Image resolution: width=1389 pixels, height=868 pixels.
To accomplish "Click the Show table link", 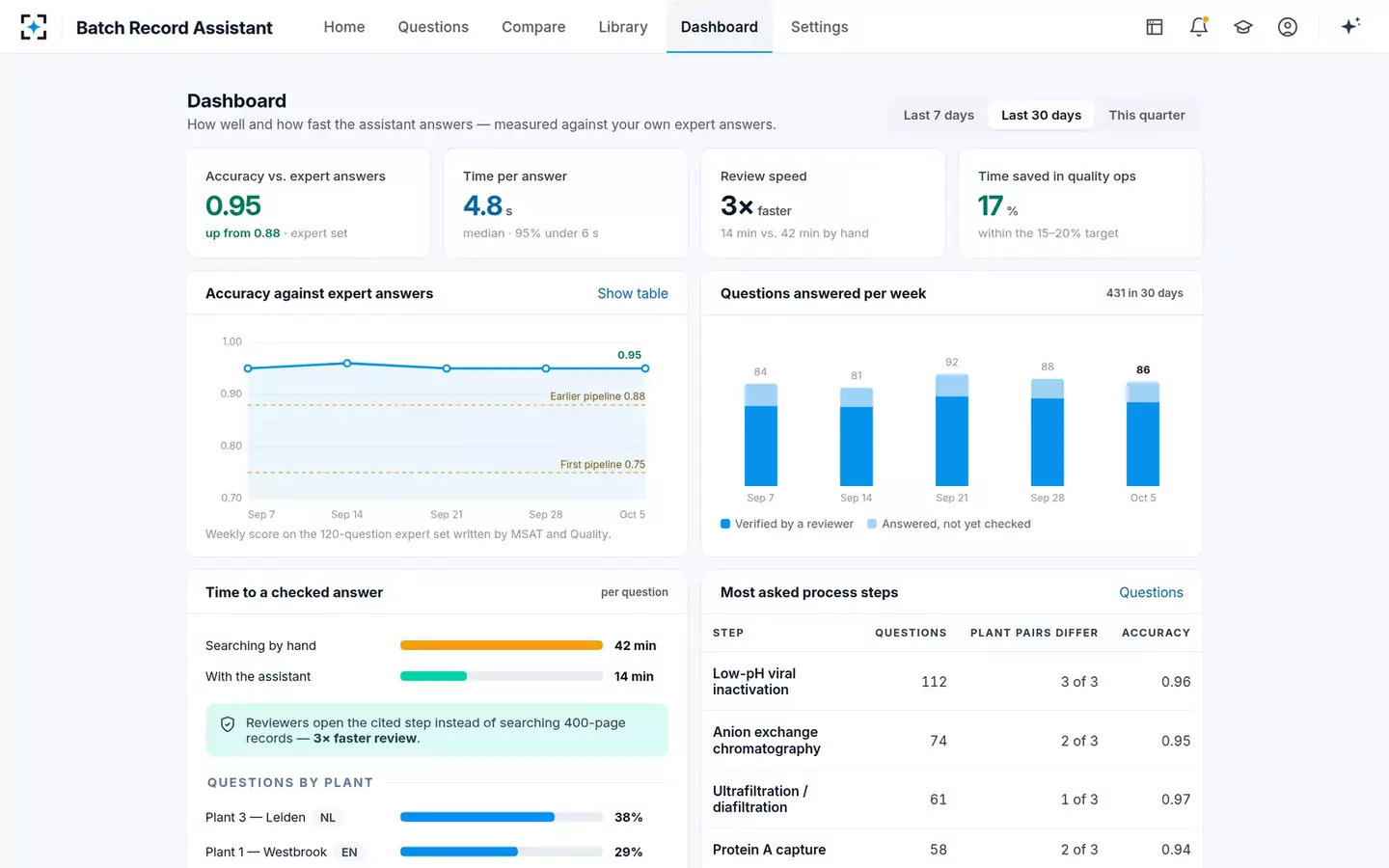I will point(633,293).
